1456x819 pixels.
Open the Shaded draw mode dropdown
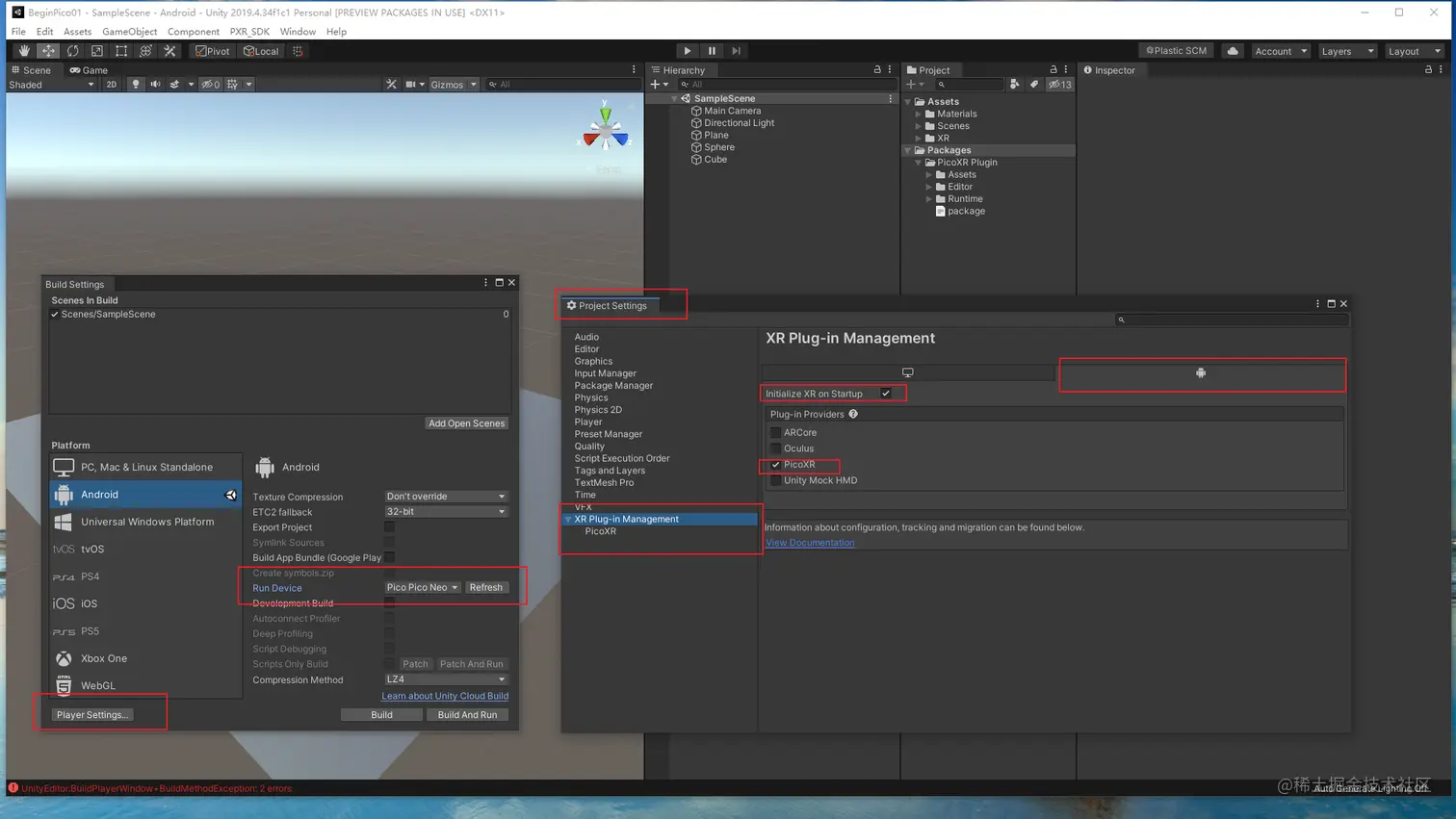point(51,85)
